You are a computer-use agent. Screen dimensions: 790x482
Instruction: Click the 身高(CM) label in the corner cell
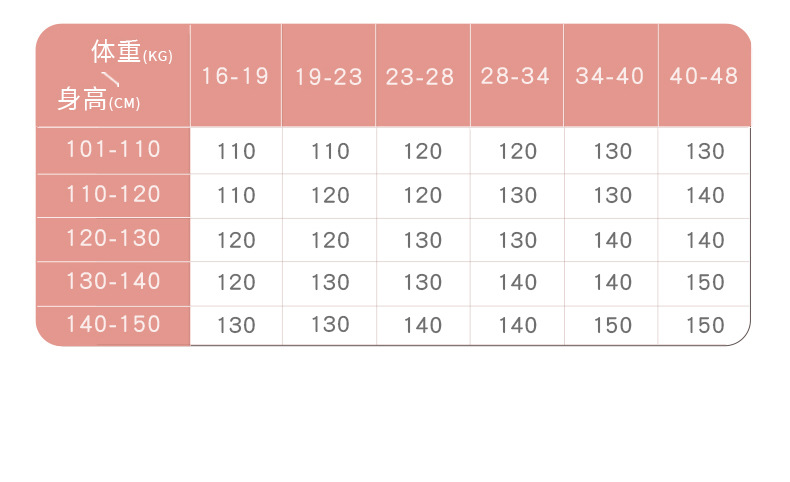click(98, 100)
